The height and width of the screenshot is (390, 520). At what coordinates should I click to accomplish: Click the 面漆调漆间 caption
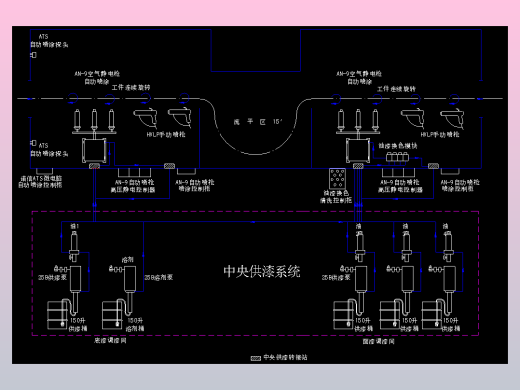pyautogui.click(x=378, y=341)
